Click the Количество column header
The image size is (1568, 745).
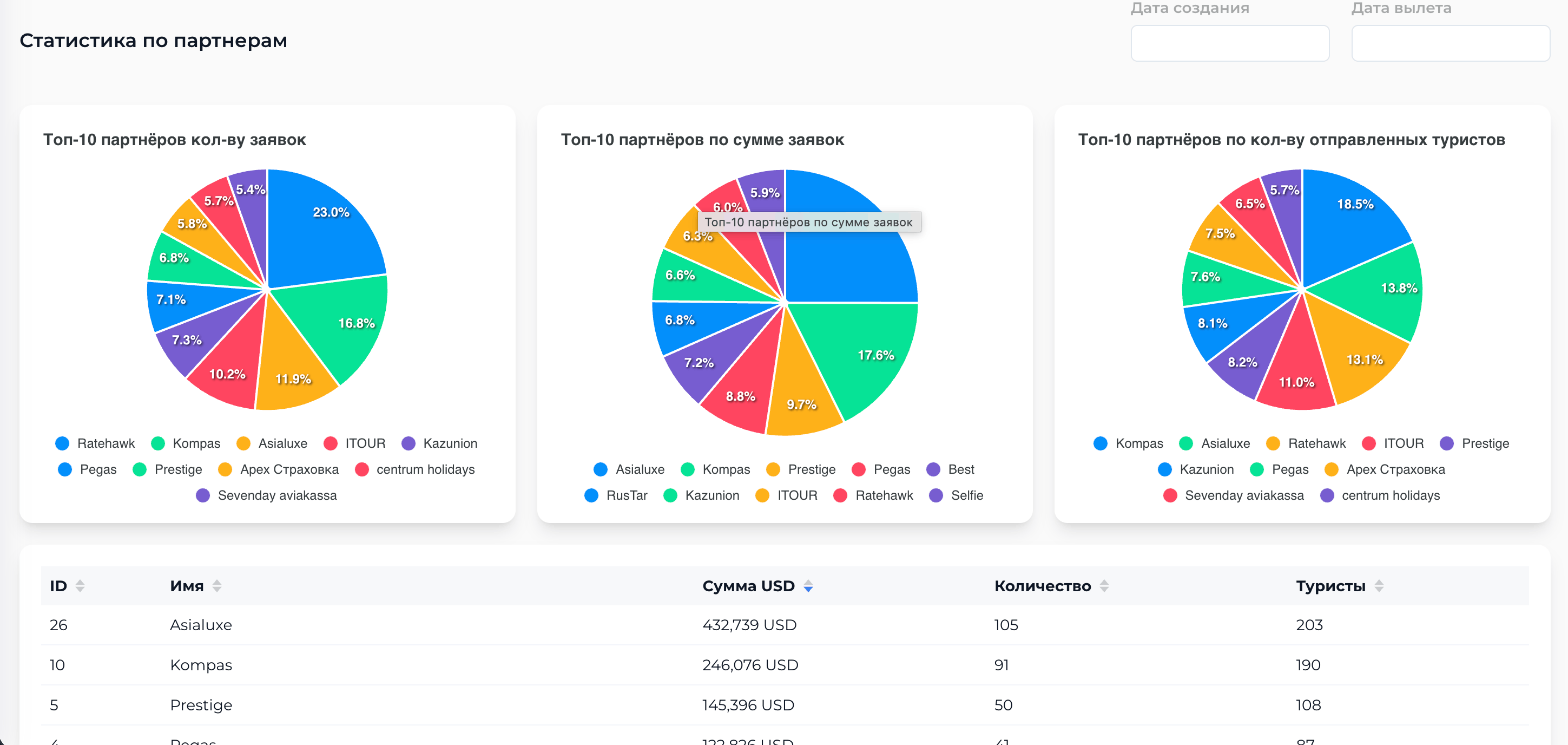pos(1043,586)
